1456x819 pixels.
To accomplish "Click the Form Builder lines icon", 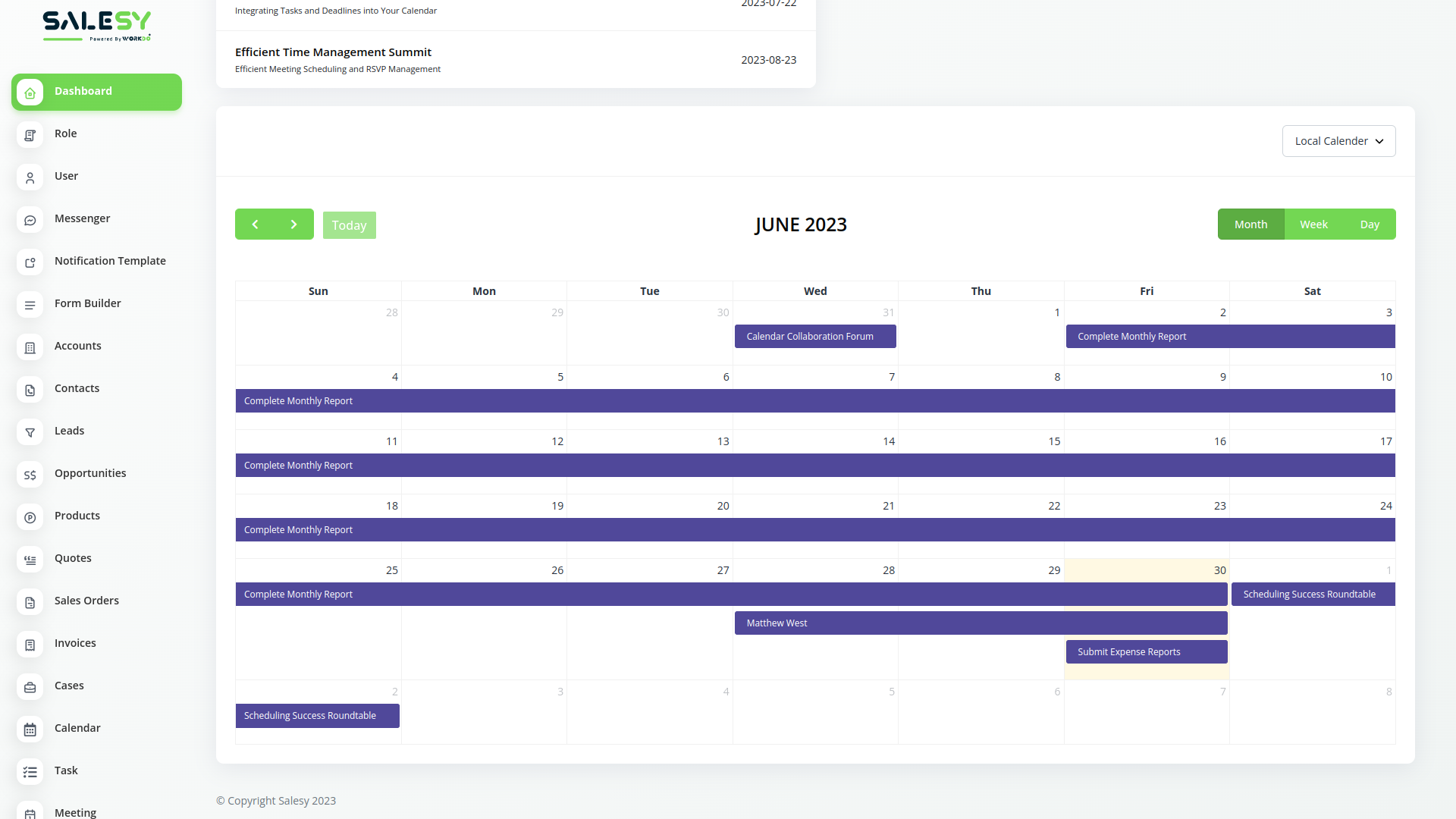I will click(30, 305).
